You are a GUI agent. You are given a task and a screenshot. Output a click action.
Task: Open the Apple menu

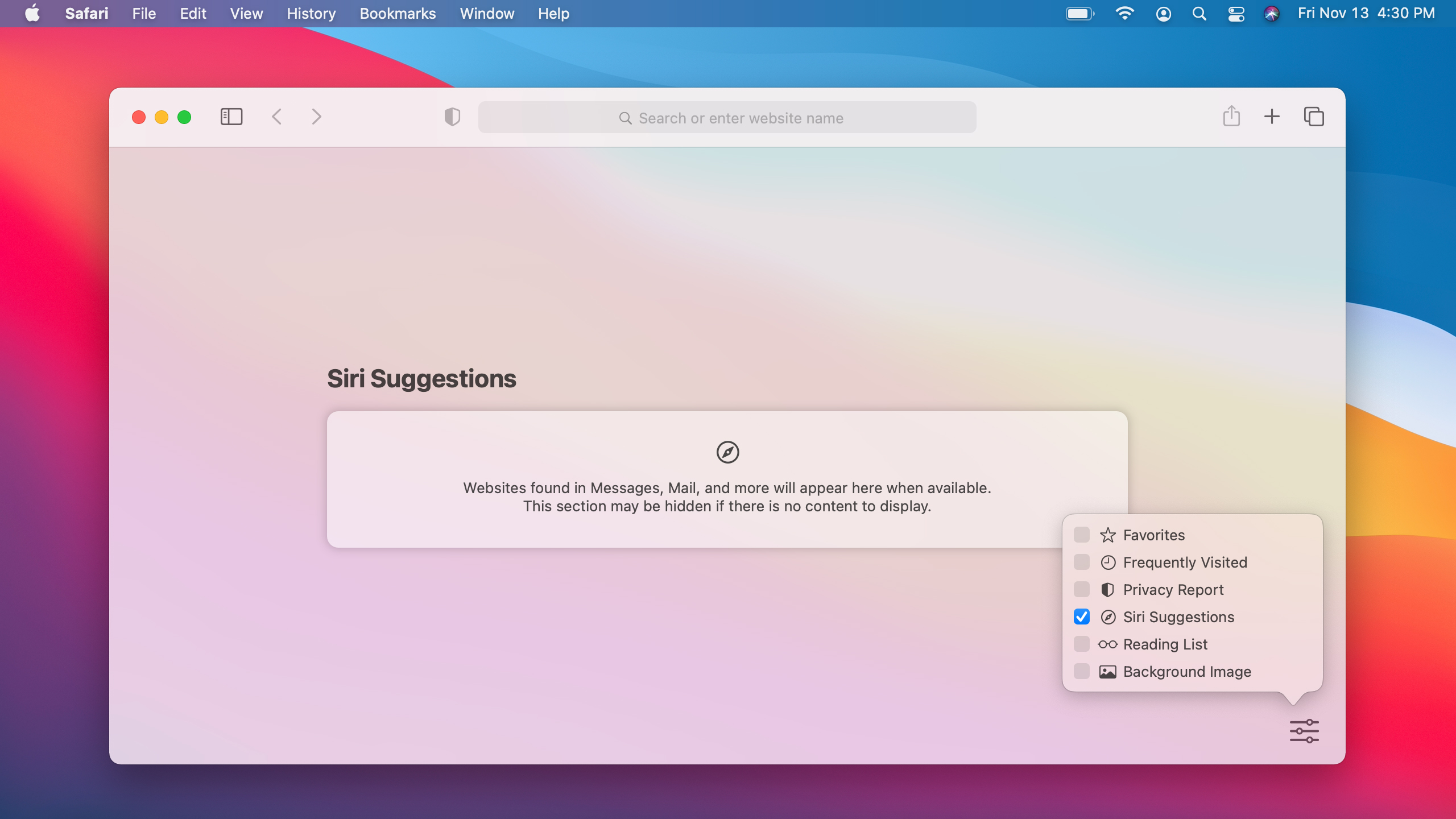click(x=32, y=13)
